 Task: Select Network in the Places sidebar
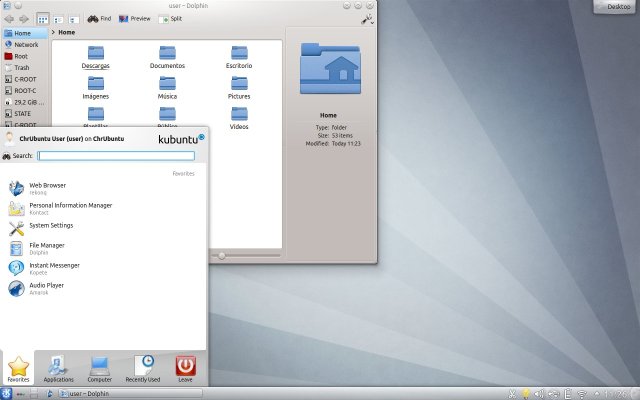(x=25, y=45)
